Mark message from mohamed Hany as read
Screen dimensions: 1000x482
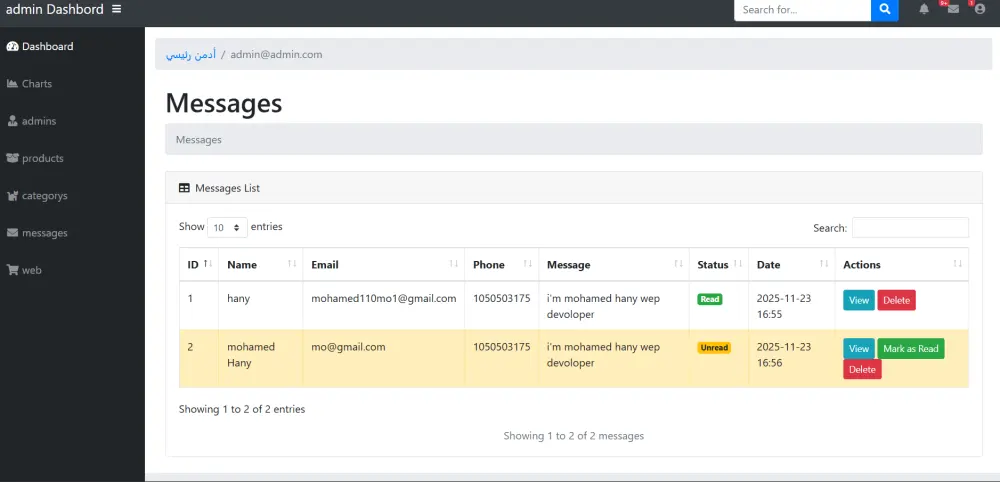pyautogui.click(x=910, y=349)
